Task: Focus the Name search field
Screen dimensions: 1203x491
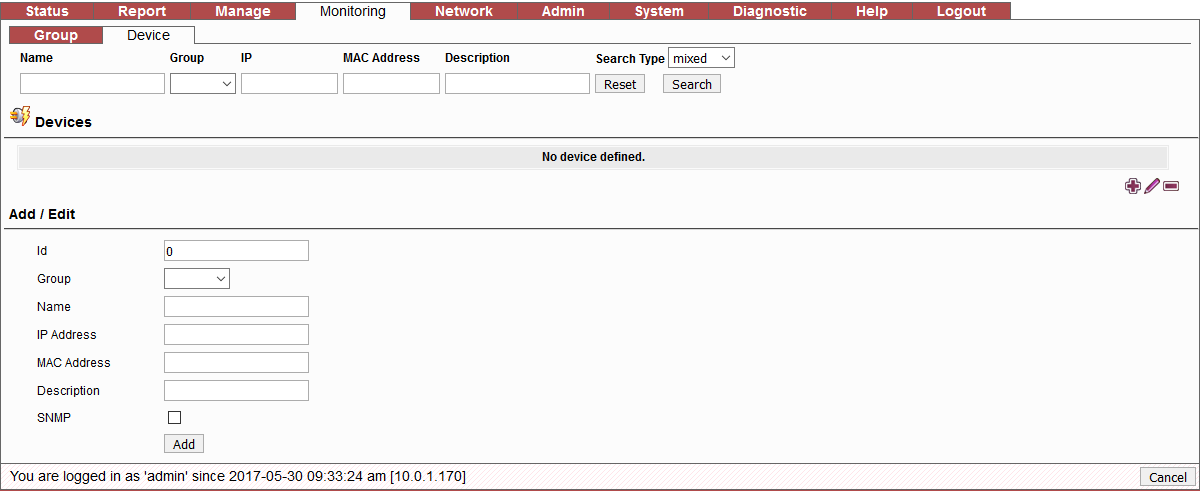Action: [92, 84]
